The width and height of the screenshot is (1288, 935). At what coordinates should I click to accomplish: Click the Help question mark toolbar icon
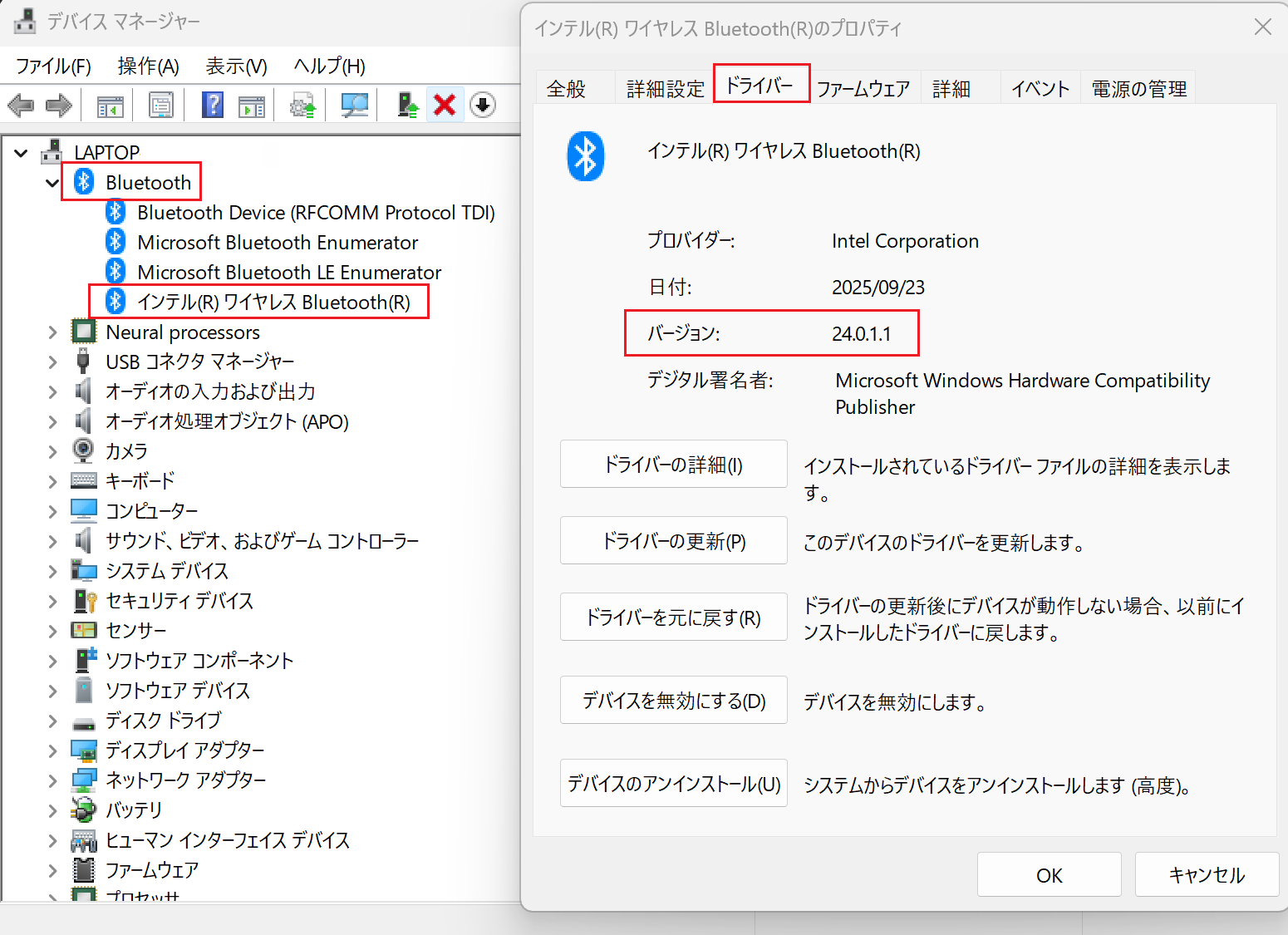(213, 106)
